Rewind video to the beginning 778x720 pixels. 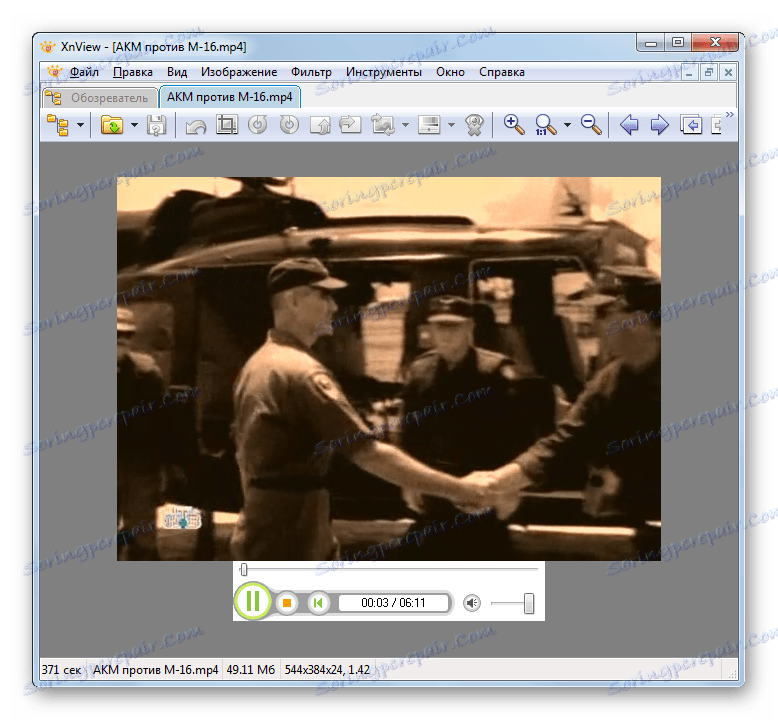tap(318, 603)
